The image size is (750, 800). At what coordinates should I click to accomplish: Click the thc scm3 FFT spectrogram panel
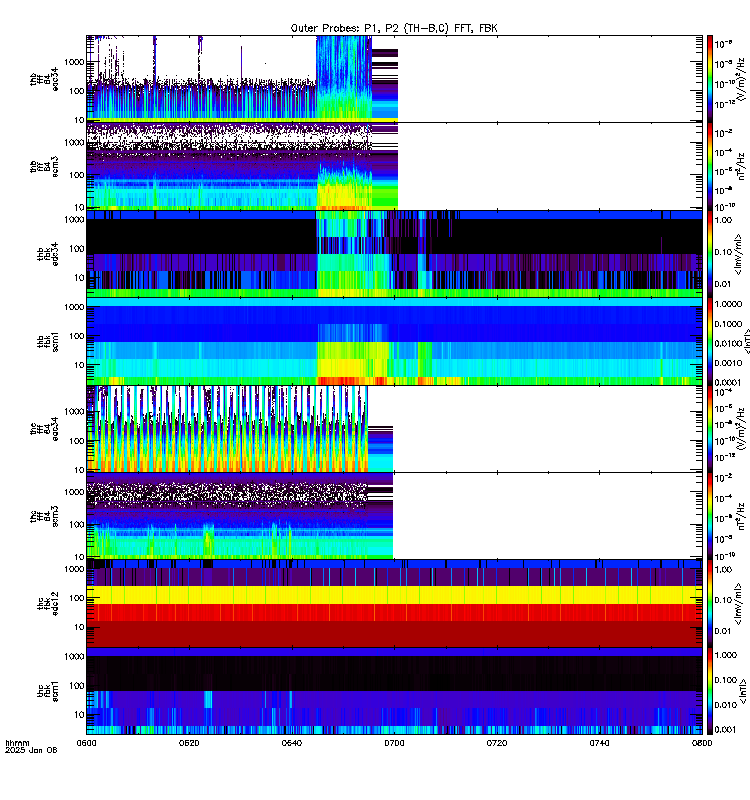(x=394, y=516)
